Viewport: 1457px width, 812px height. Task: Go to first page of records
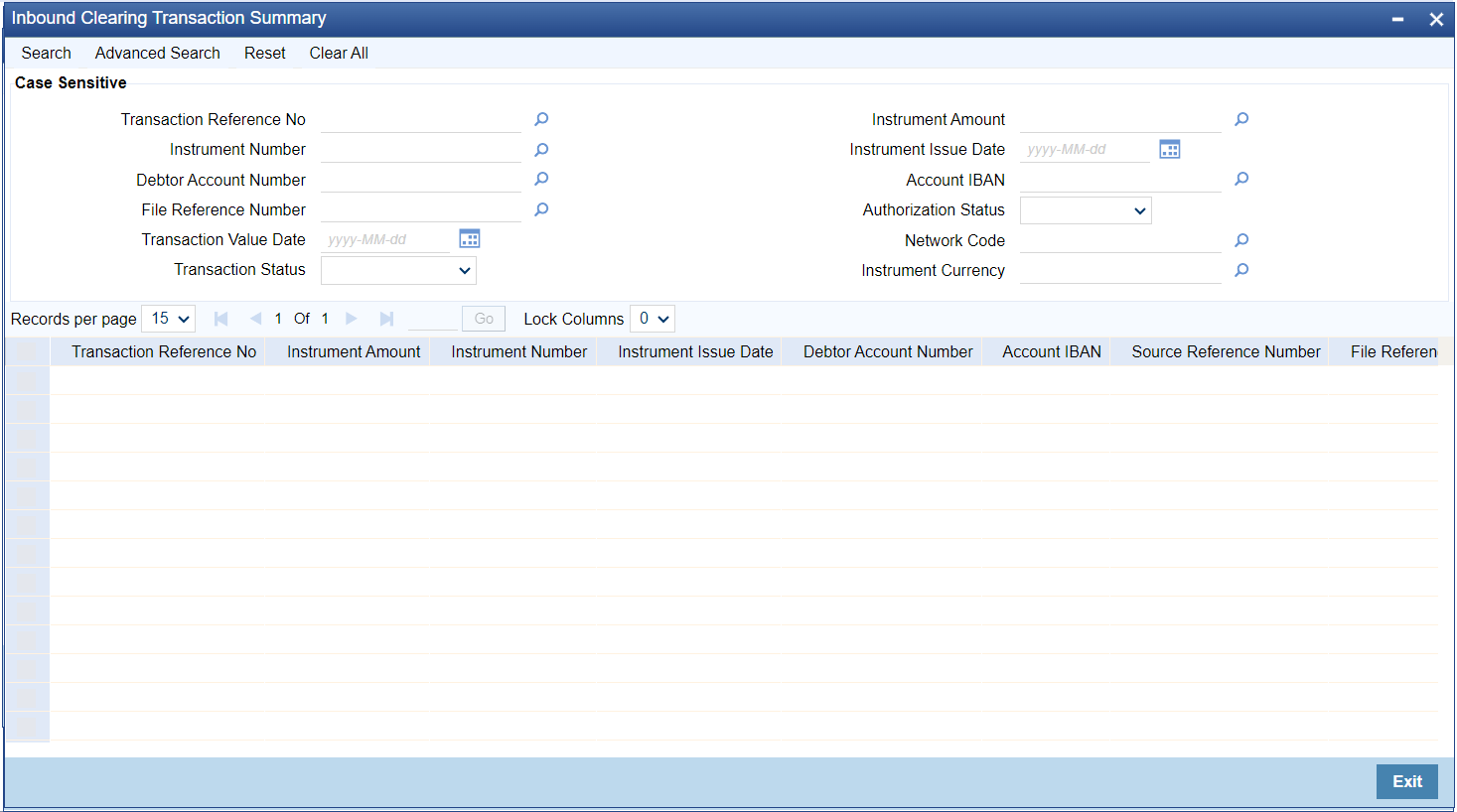click(221, 319)
